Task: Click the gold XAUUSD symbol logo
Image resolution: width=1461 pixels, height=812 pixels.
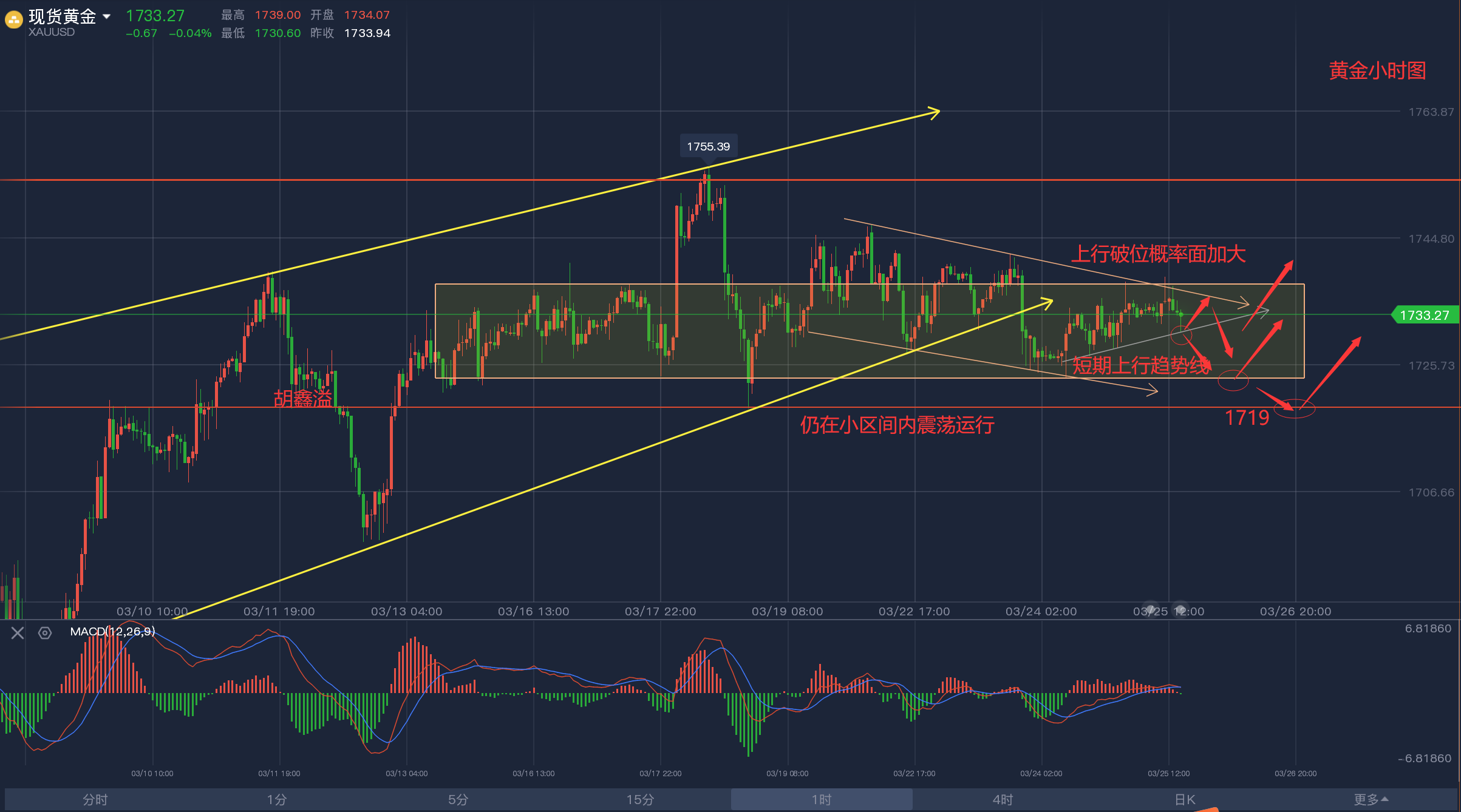Action: click(13, 20)
